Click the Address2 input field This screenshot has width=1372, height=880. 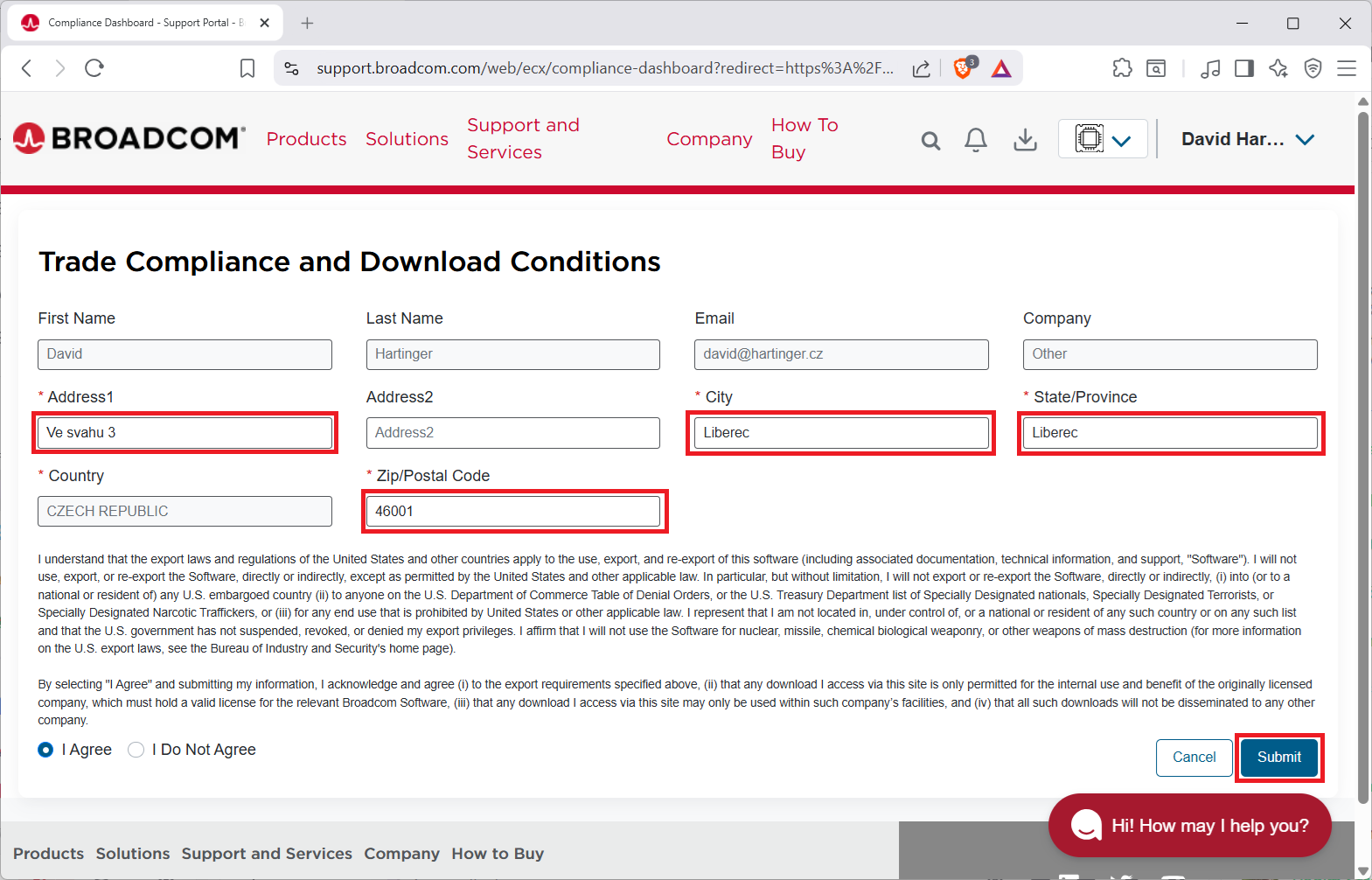(512, 433)
